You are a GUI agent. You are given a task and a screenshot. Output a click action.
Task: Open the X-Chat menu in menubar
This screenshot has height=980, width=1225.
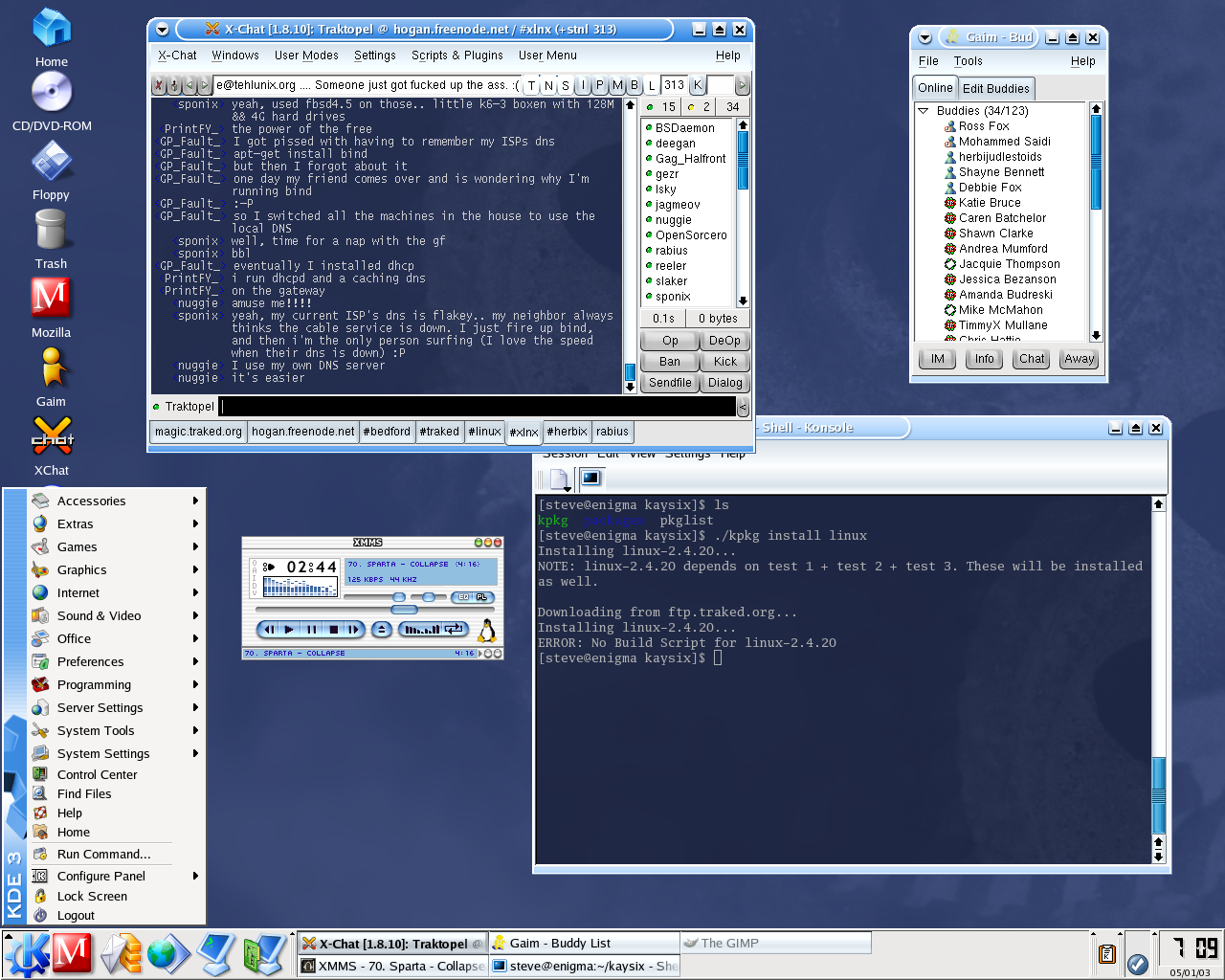pos(177,56)
